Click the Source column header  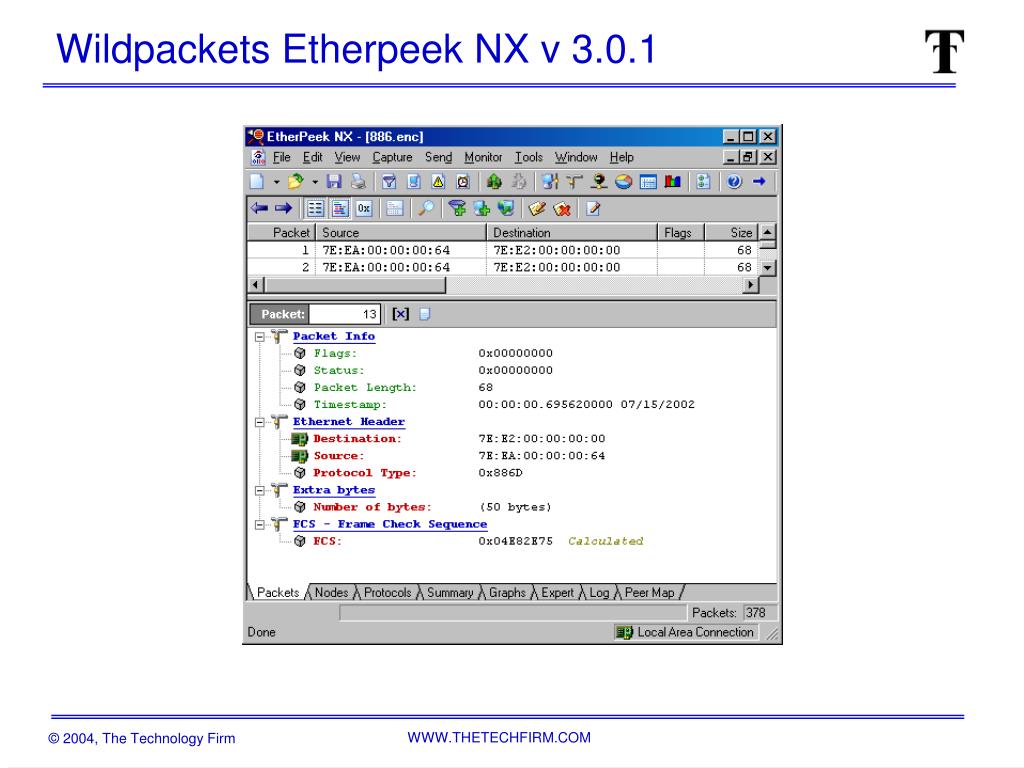401,232
